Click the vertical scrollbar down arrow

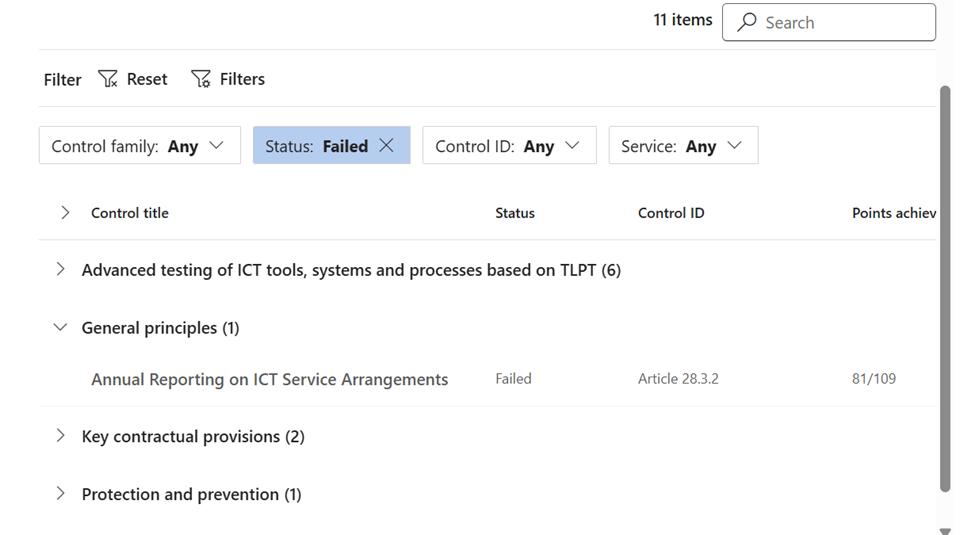(x=945, y=529)
